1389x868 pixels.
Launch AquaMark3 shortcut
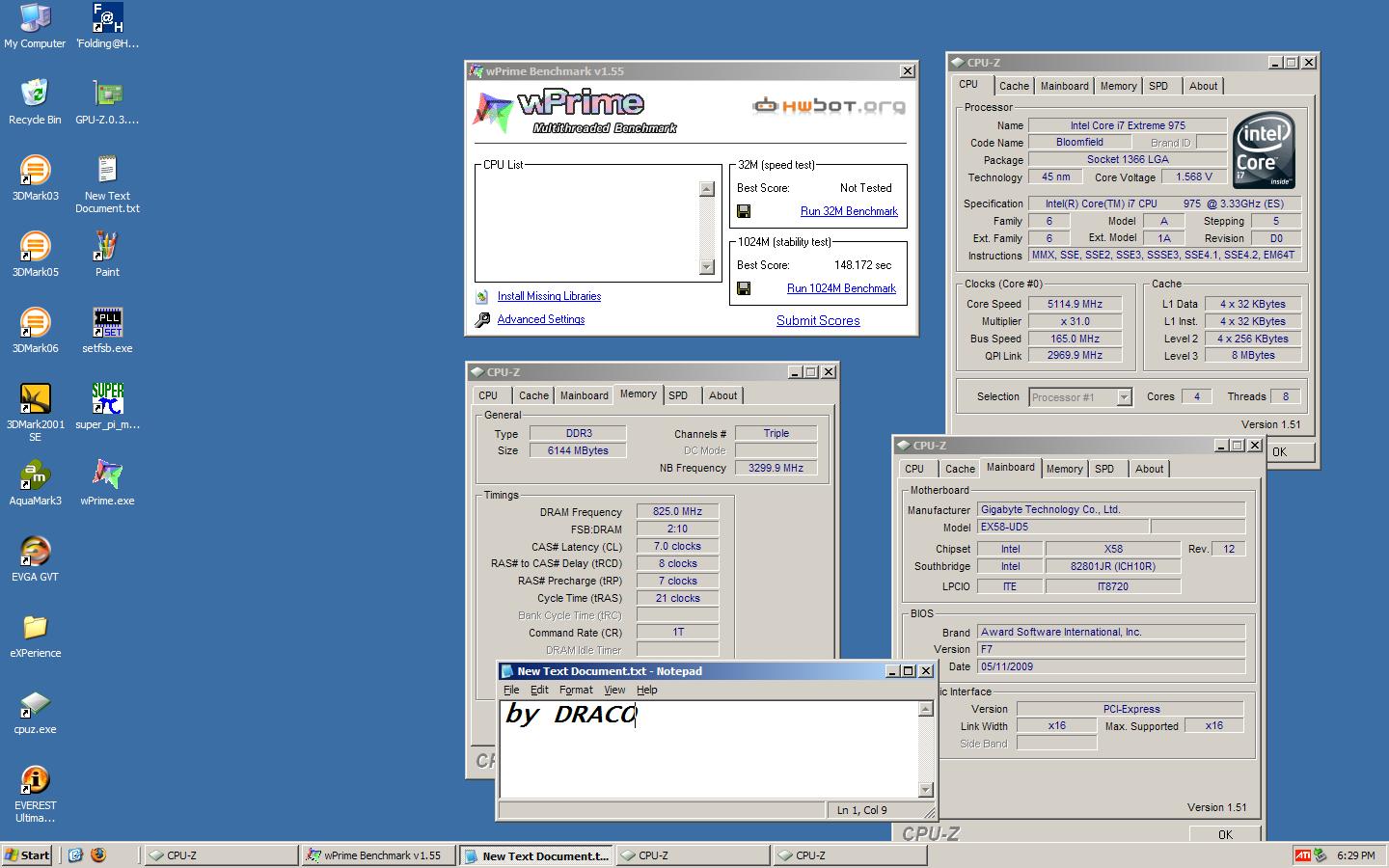pos(35,483)
